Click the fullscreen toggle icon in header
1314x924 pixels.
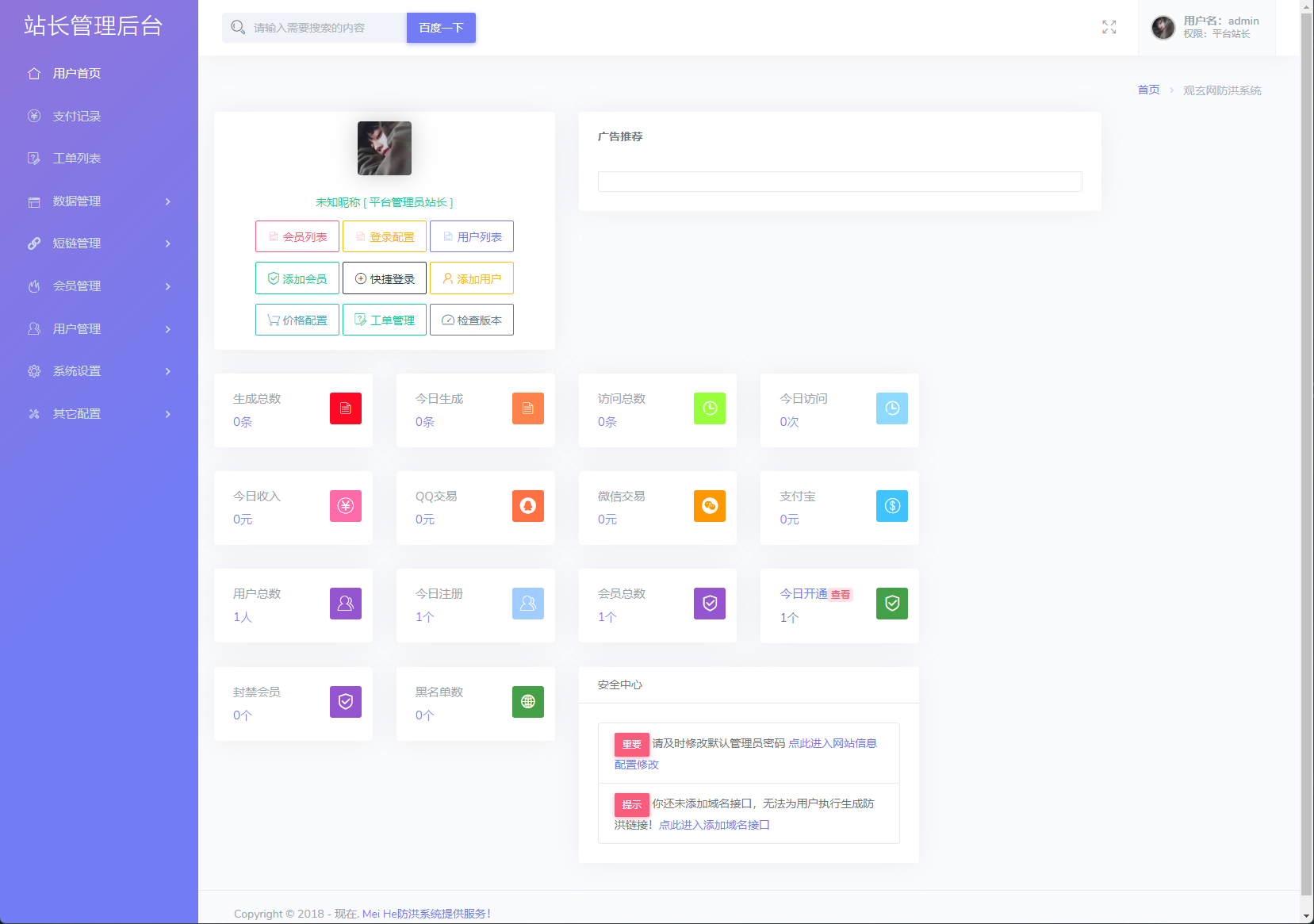[x=1109, y=28]
